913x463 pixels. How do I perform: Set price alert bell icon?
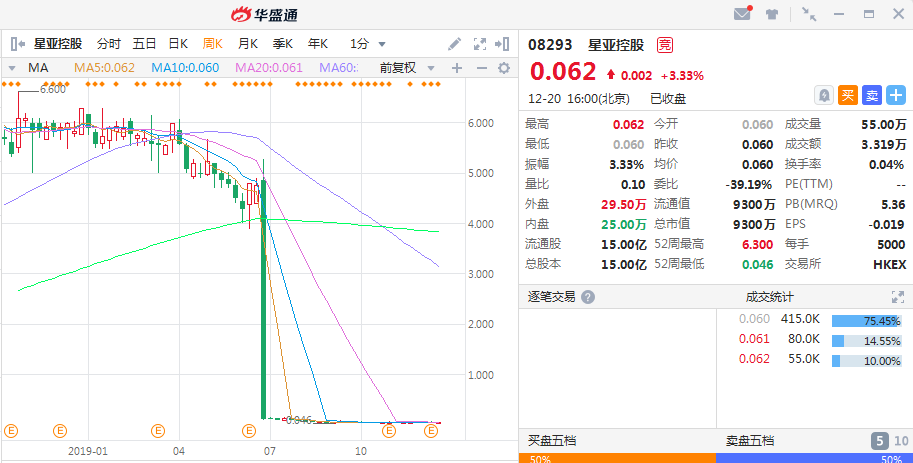(824, 96)
